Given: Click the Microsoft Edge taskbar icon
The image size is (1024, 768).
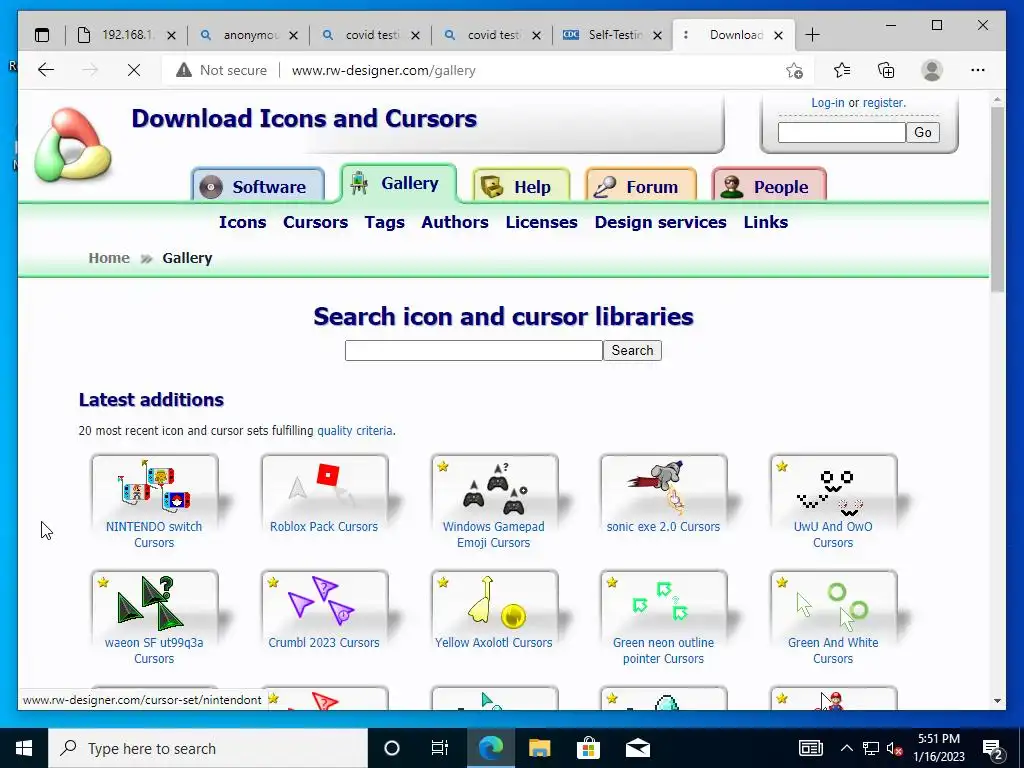Looking at the screenshot, I should tap(490, 748).
